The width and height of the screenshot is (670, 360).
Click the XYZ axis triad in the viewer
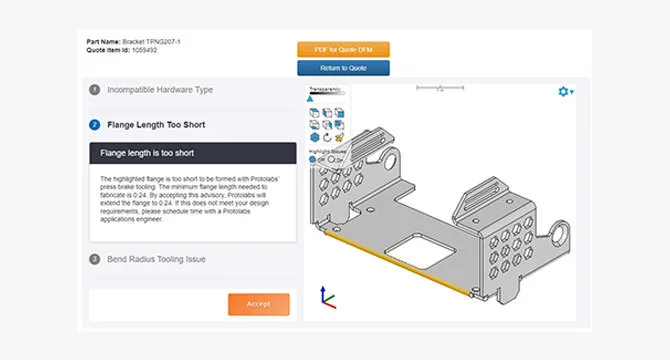[x=328, y=298]
